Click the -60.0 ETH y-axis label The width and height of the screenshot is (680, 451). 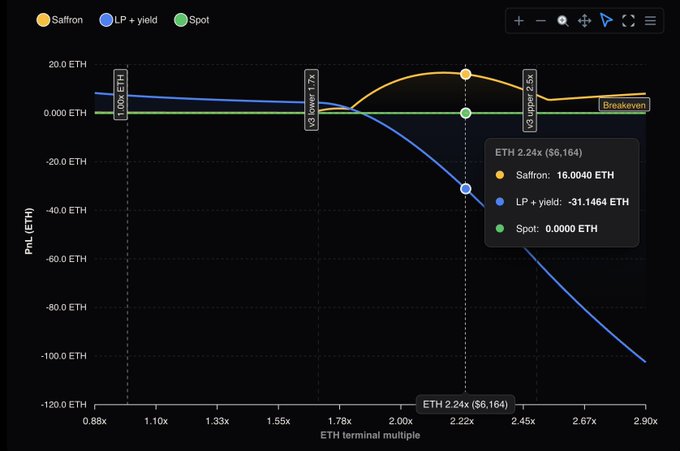click(x=66, y=259)
